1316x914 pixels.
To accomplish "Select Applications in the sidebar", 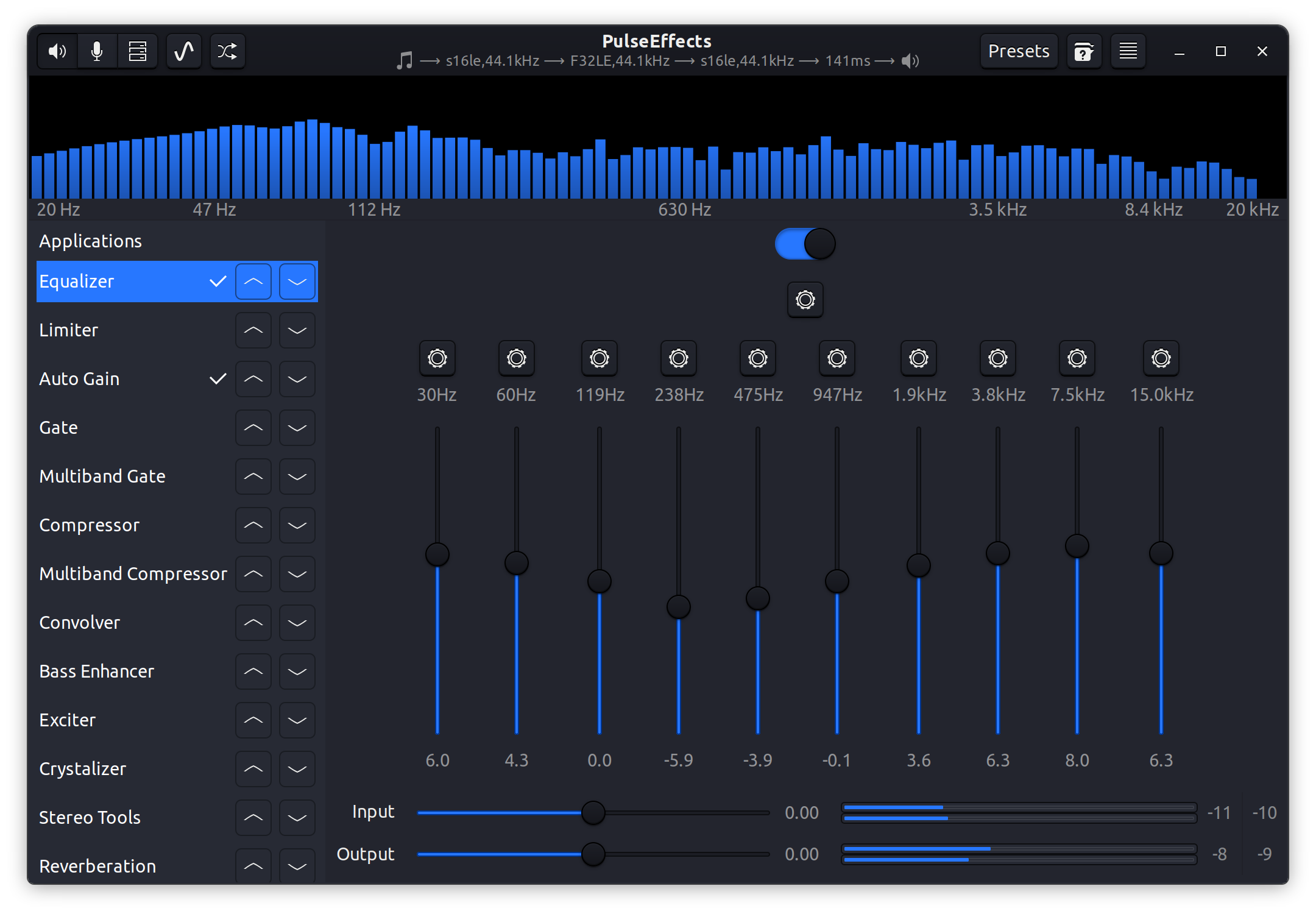I will click(177, 241).
